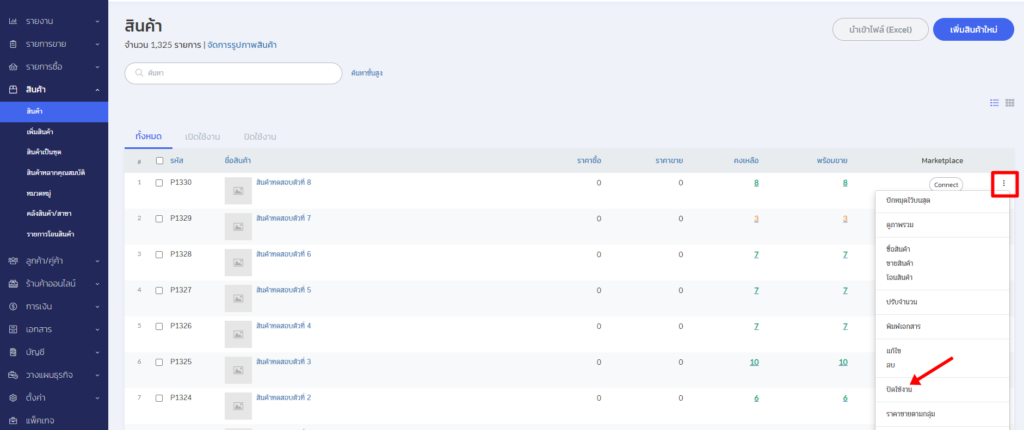Screen dimensions: 1024x430
Task: Click into the product search field
Action: coord(240,73)
